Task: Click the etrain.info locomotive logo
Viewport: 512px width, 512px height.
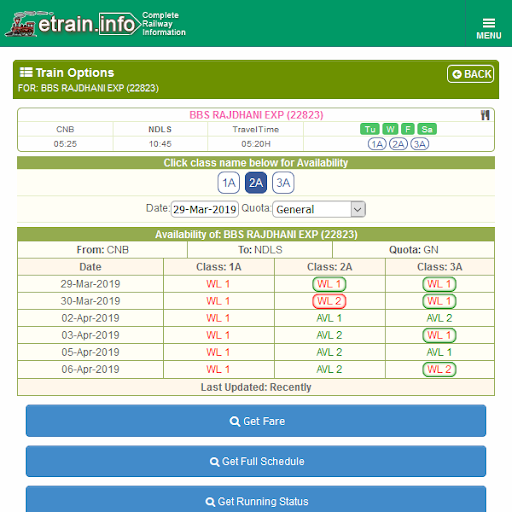Action: pos(21,24)
